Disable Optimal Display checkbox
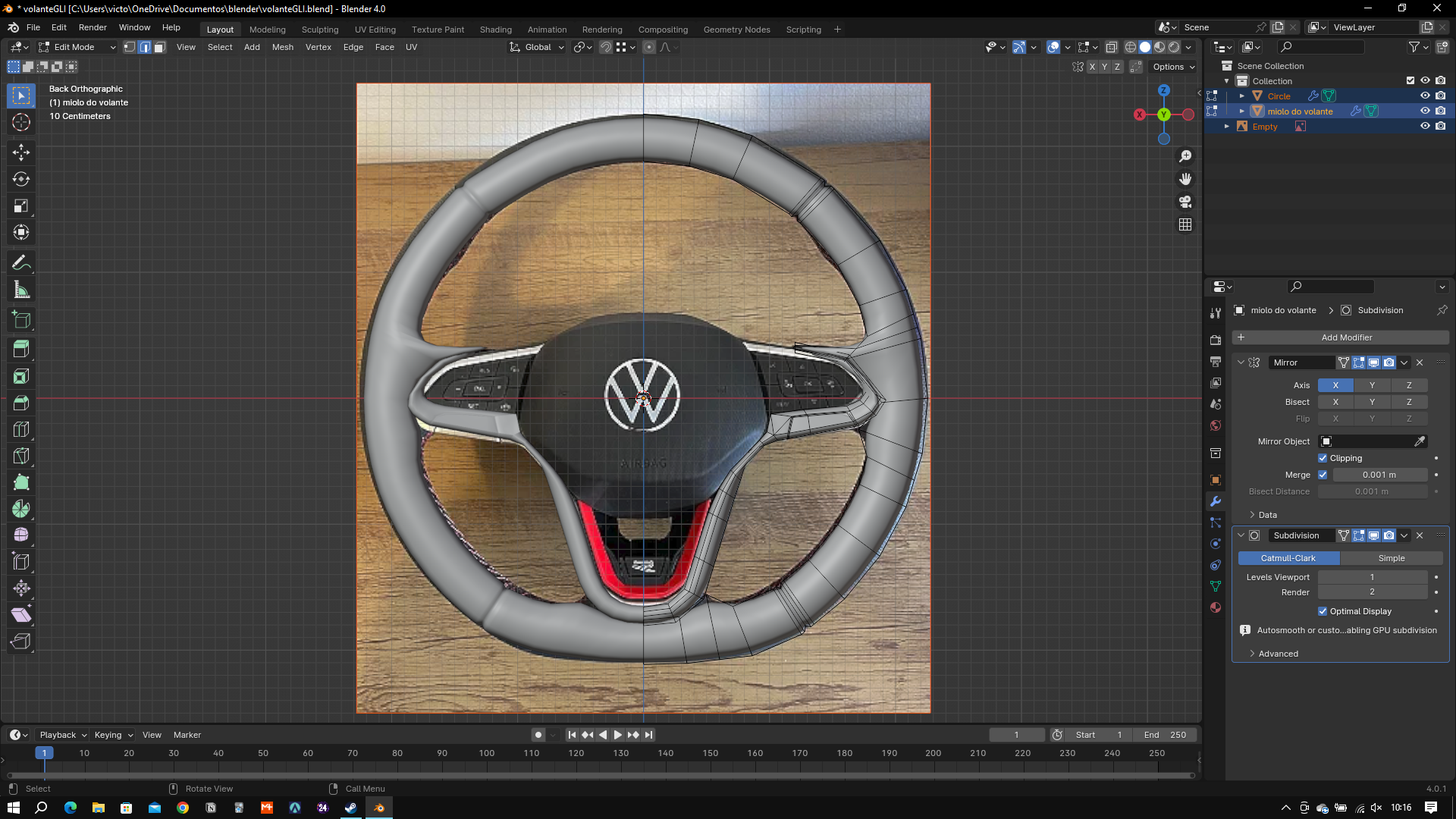 pyautogui.click(x=1323, y=611)
